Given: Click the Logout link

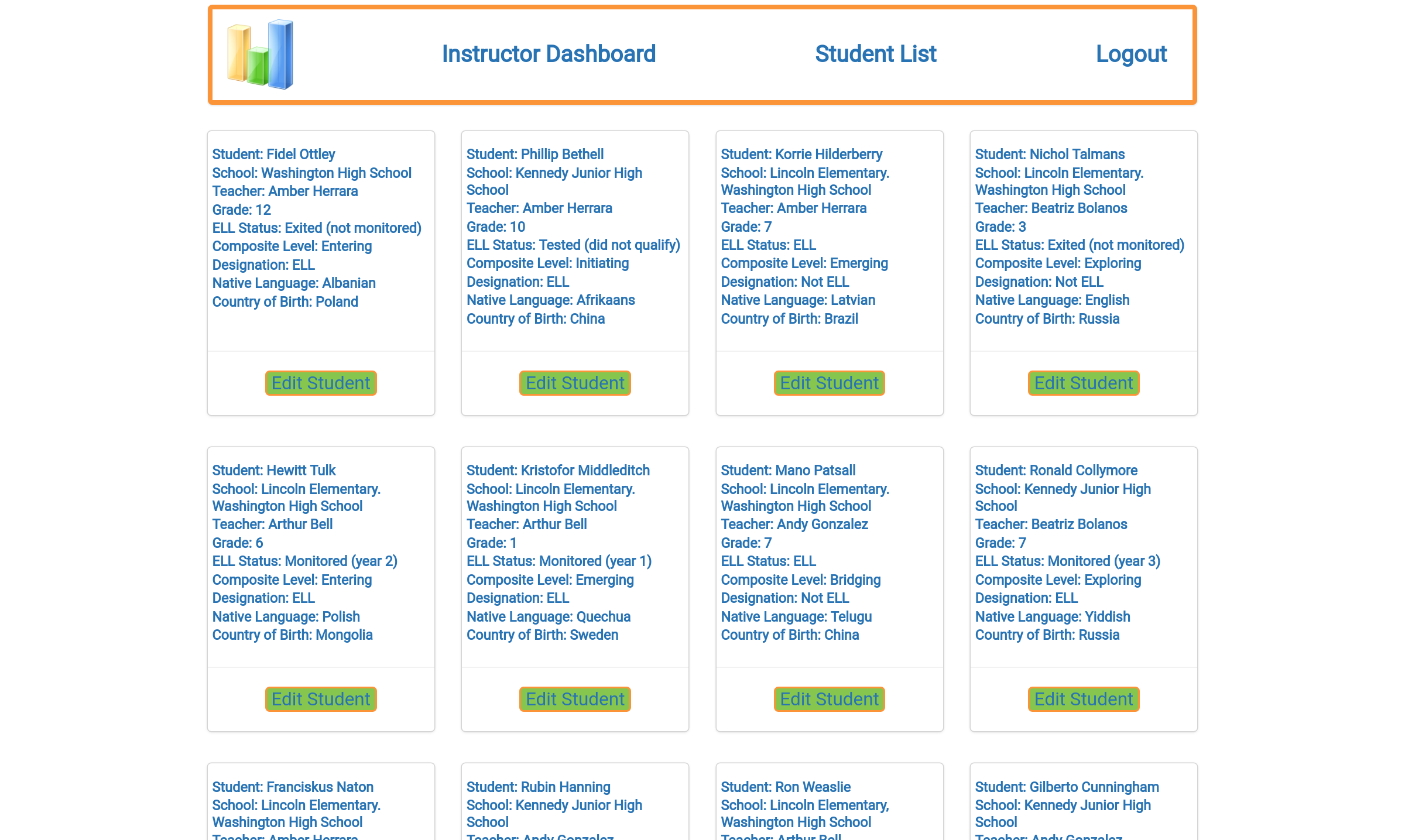Looking at the screenshot, I should click(1131, 54).
